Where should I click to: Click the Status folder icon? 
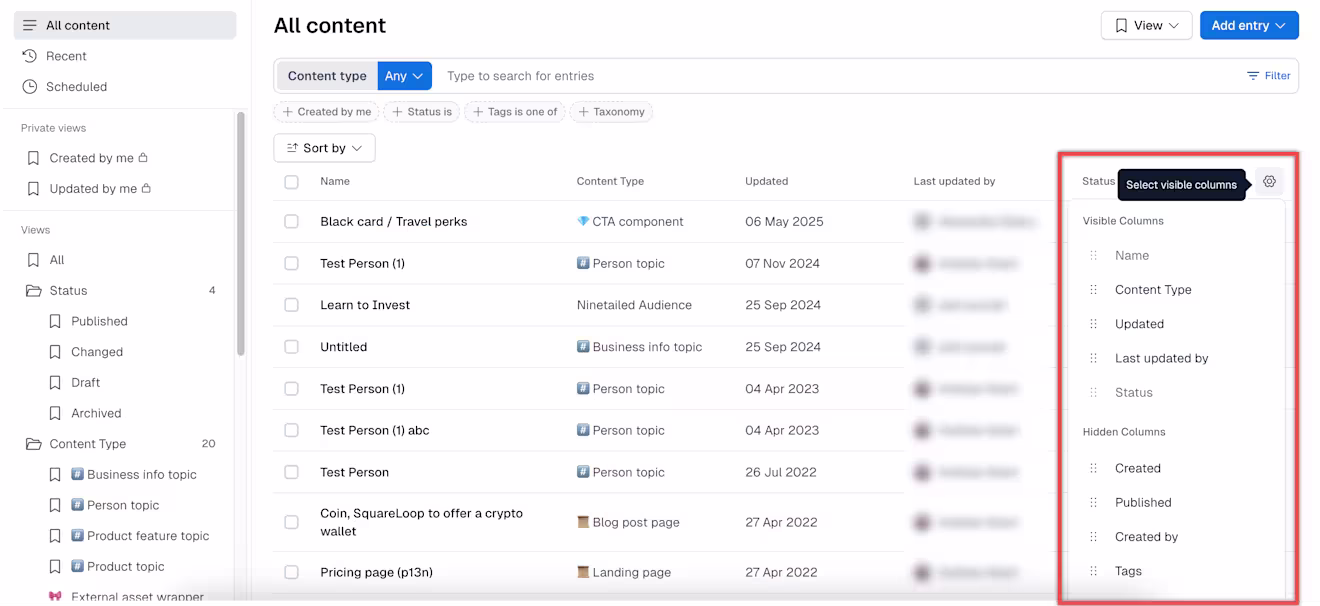33,291
